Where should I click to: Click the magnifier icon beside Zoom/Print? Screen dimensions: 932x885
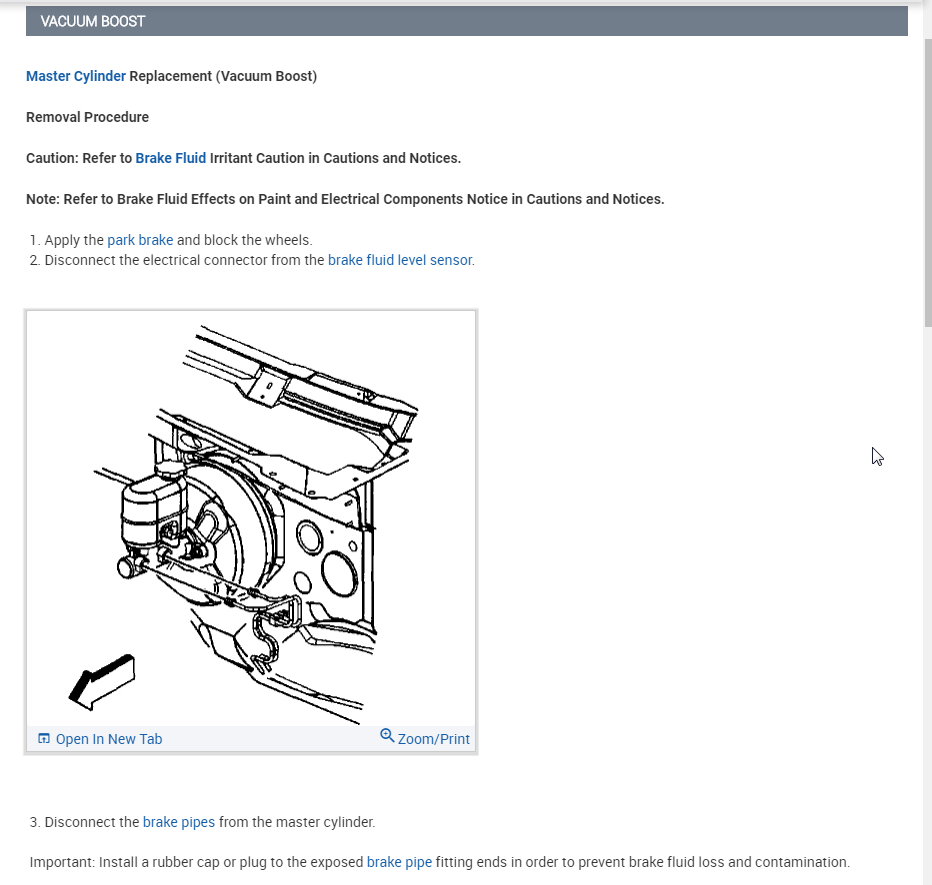pyautogui.click(x=387, y=735)
